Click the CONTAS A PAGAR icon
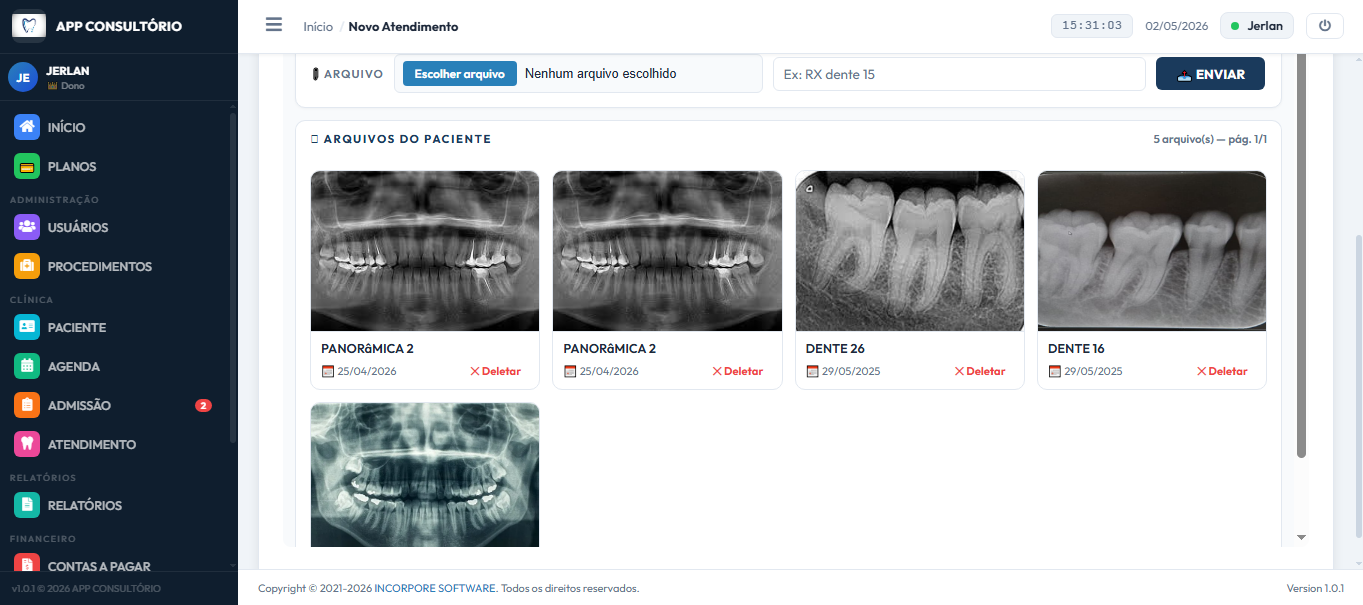 pos(27,564)
